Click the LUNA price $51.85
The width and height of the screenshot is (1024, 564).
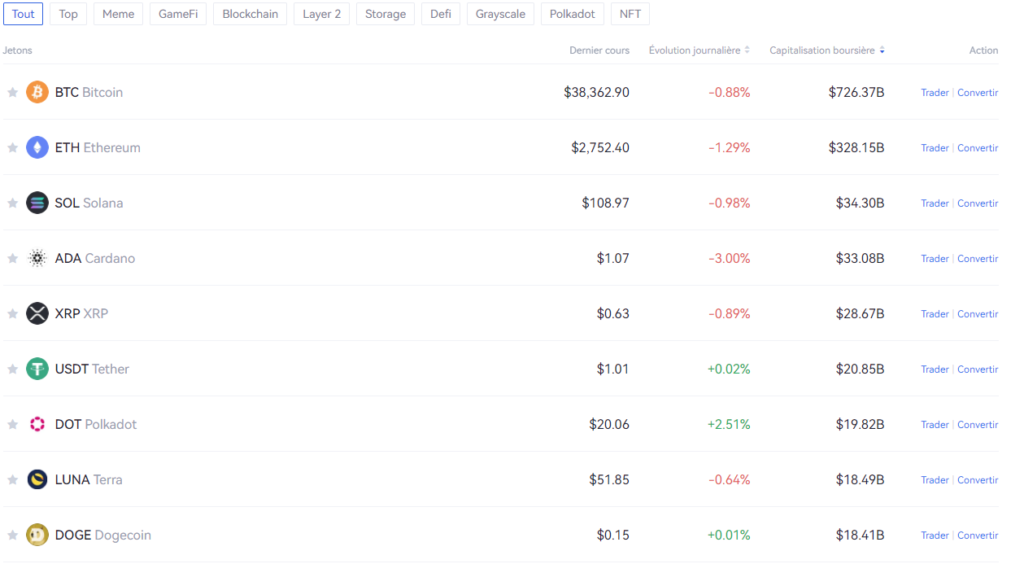click(x=609, y=480)
